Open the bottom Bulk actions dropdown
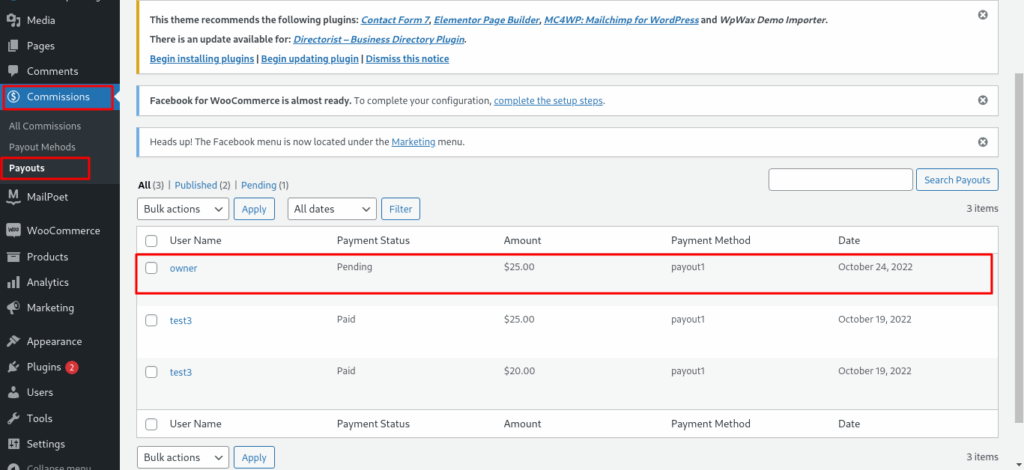 [183, 457]
